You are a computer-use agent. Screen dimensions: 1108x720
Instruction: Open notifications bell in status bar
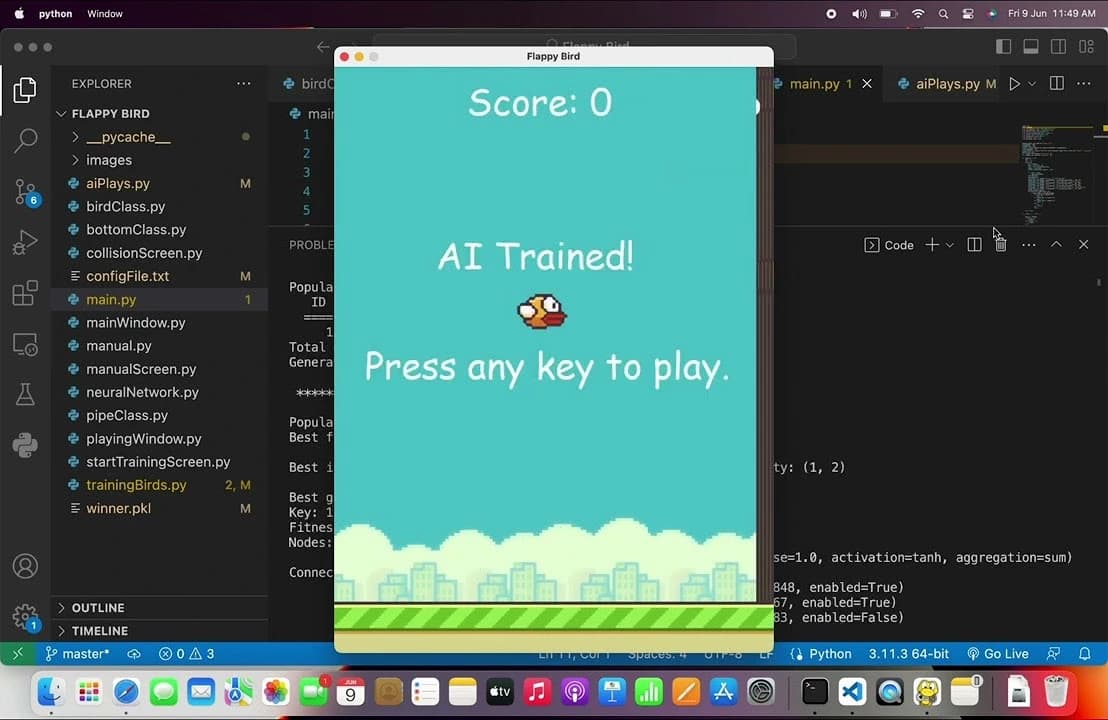coord(1085,654)
